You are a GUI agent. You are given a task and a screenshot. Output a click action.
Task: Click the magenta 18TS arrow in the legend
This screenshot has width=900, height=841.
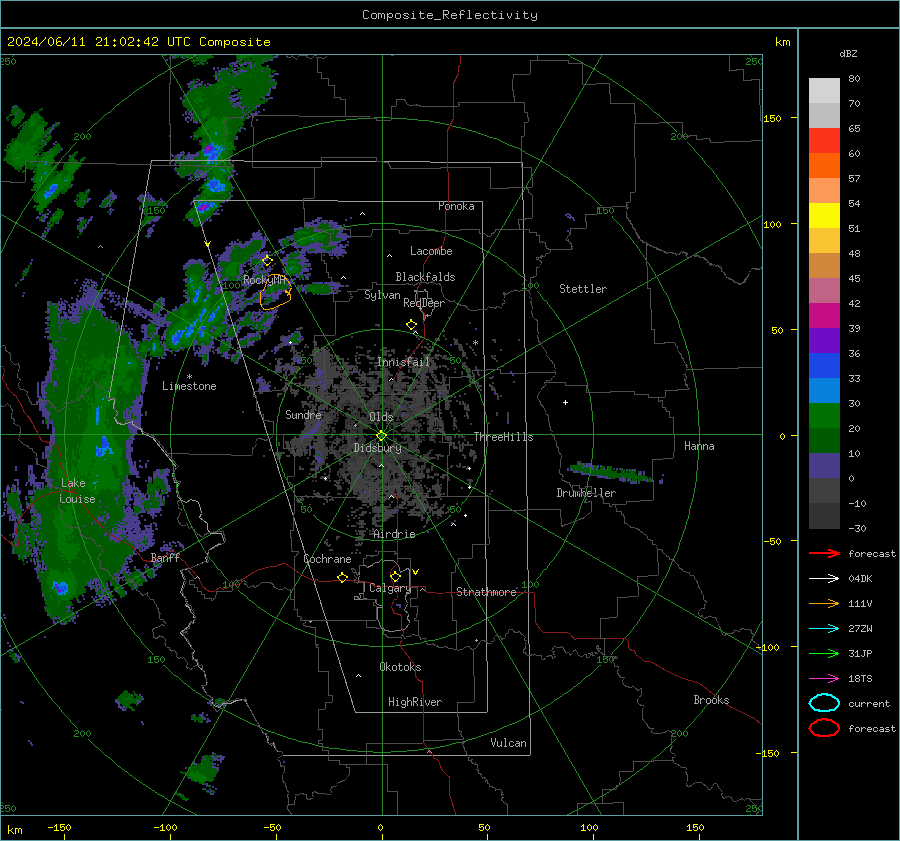[x=824, y=679]
